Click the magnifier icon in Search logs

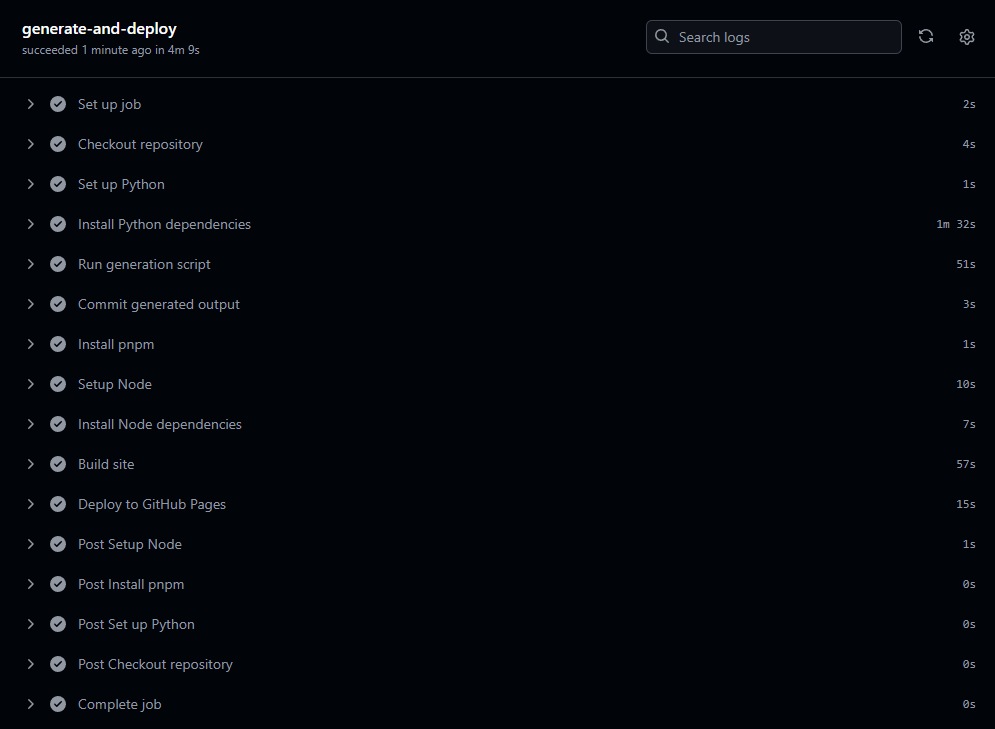(x=662, y=36)
